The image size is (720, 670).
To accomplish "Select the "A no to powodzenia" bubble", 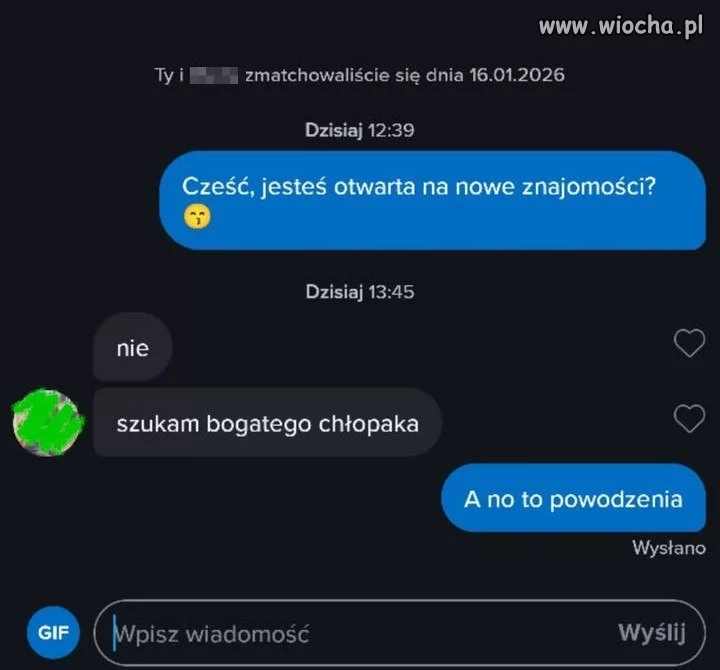I will pos(573,498).
